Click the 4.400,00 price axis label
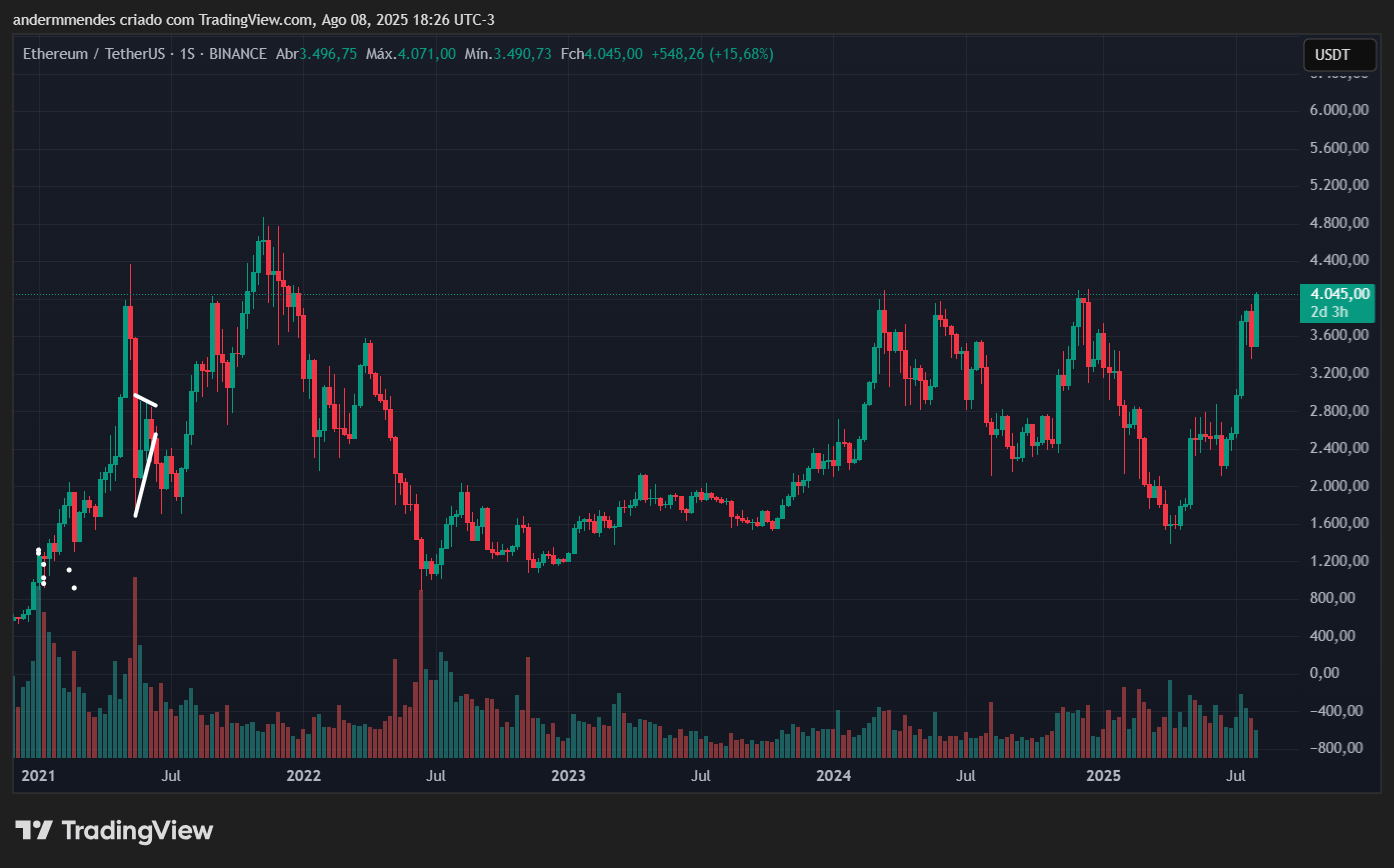Viewport: 1394px width, 868px height. click(x=1338, y=260)
